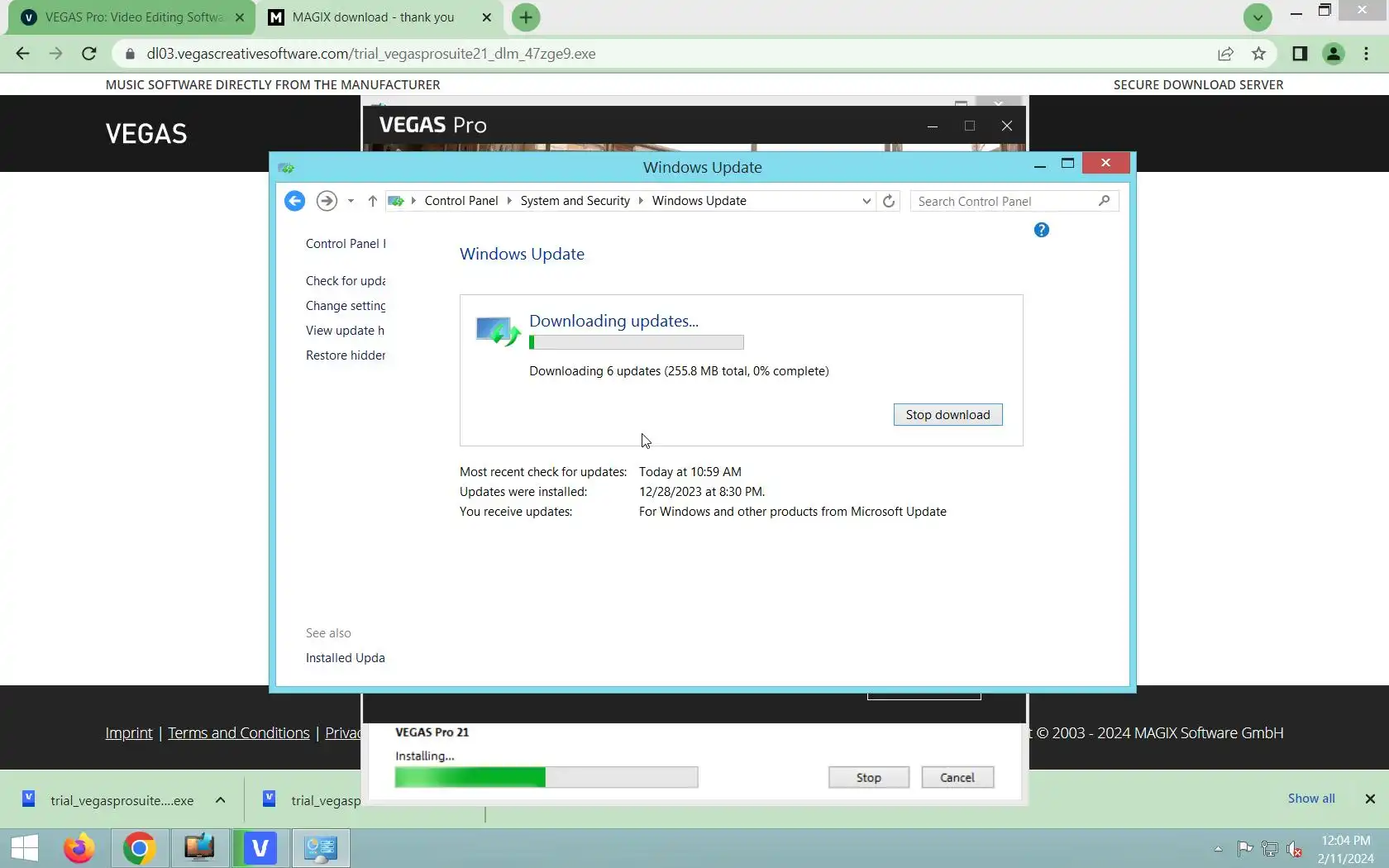This screenshot has height=868, width=1389.
Task: Switch to the VEGAS Pro Video Editing tab
Action: click(x=132, y=17)
